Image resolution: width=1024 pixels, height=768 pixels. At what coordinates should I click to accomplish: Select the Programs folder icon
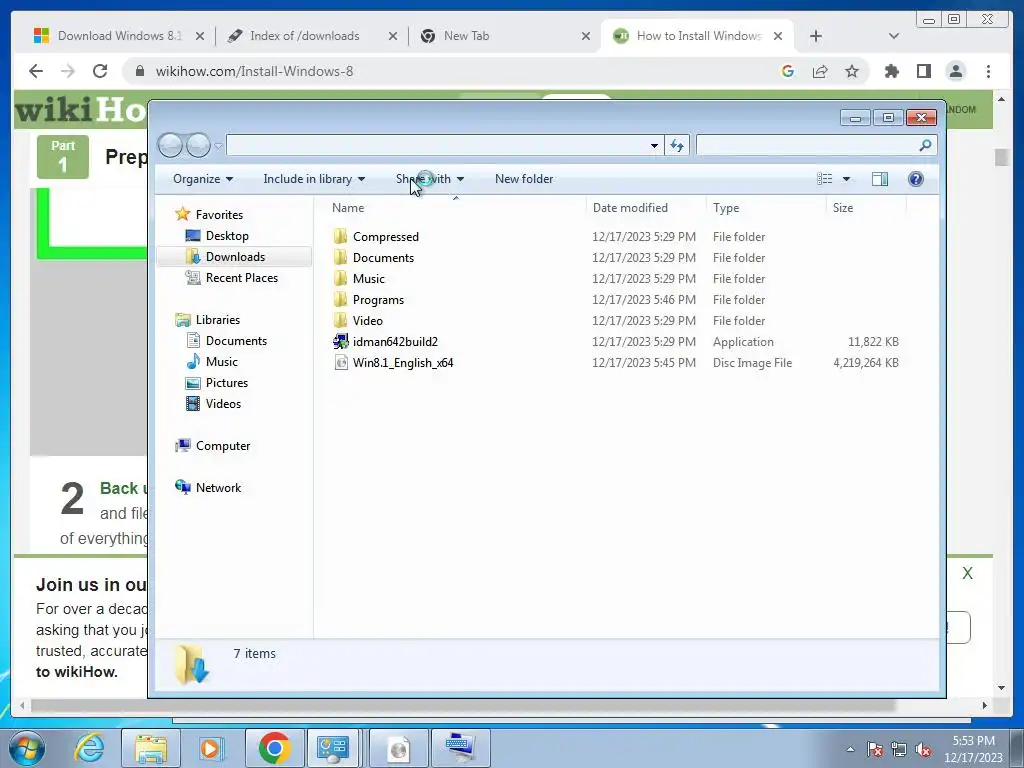click(340, 299)
